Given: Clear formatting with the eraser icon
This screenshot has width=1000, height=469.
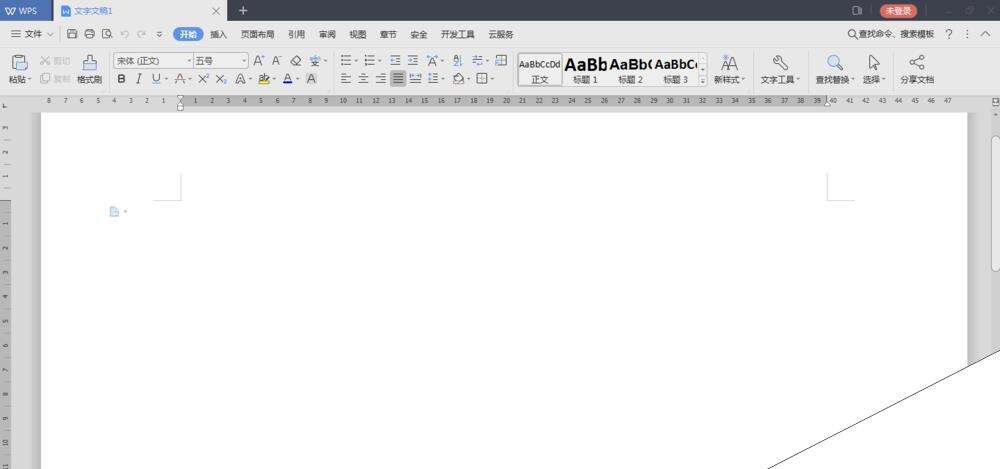Looking at the screenshot, I should tap(295, 61).
